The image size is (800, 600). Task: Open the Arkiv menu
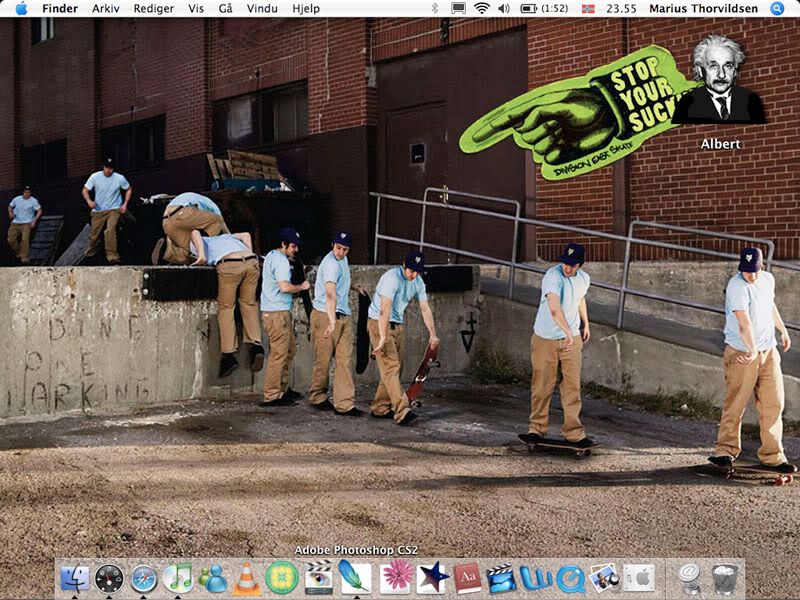click(x=106, y=8)
